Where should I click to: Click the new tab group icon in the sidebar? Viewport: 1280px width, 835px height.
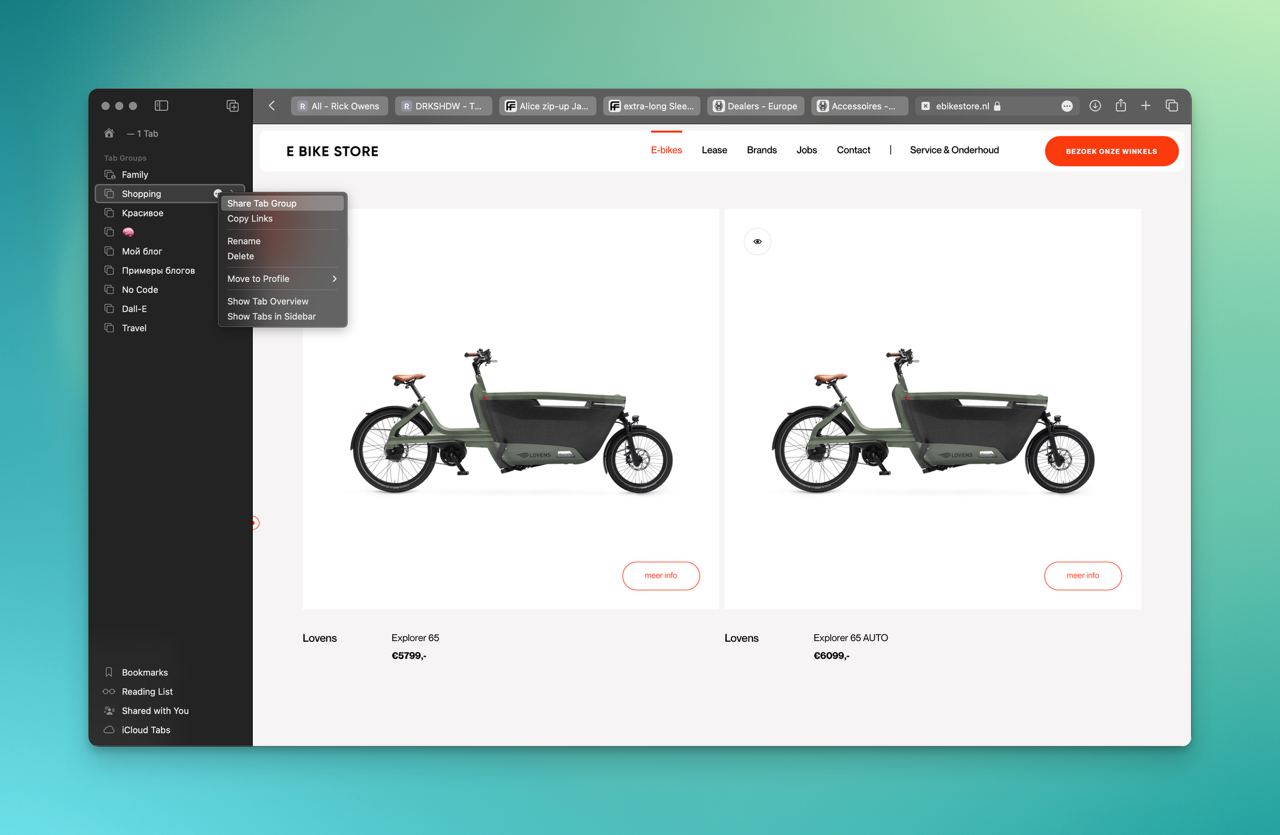[232, 106]
